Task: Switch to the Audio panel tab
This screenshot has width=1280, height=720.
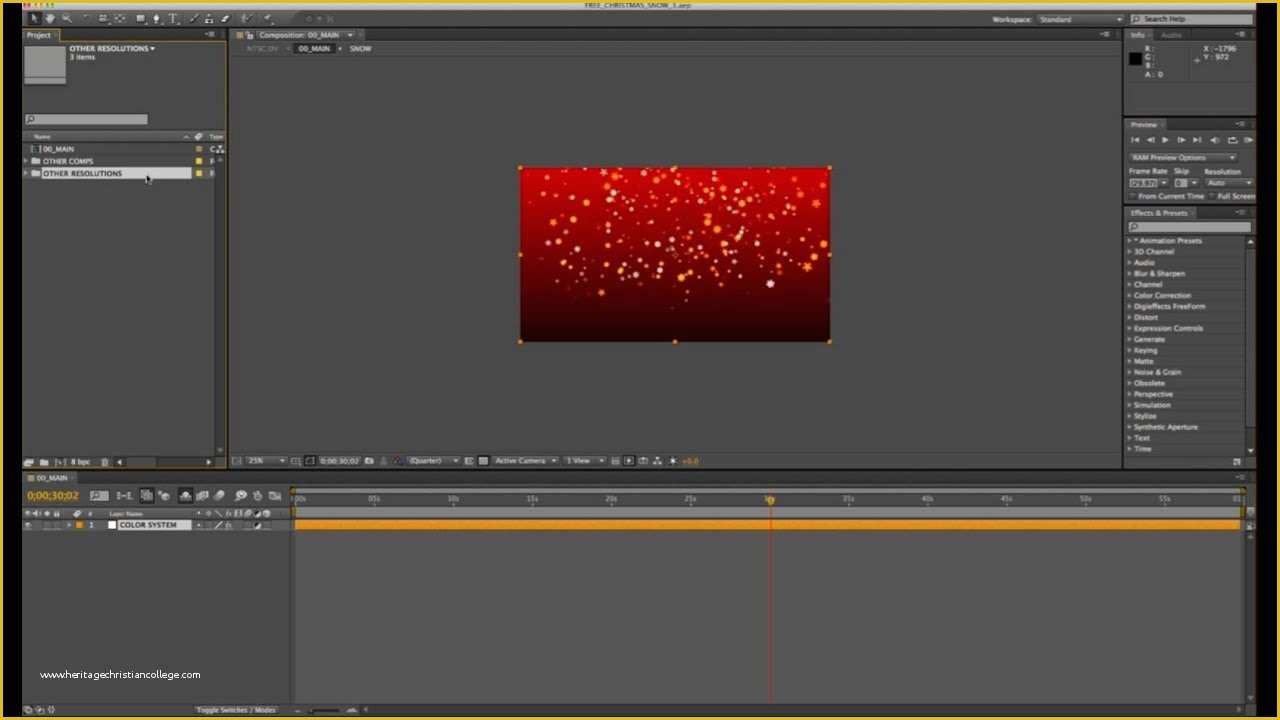Action: (x=1171, y=35)
